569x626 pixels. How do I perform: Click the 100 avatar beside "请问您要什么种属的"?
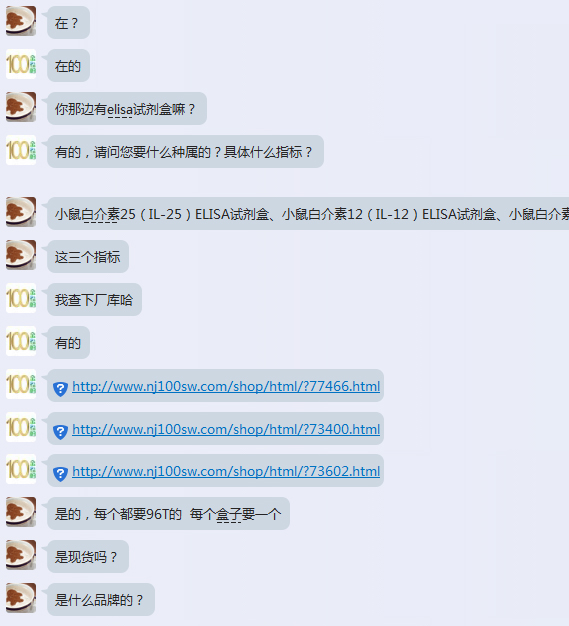(x=21, y=150)
